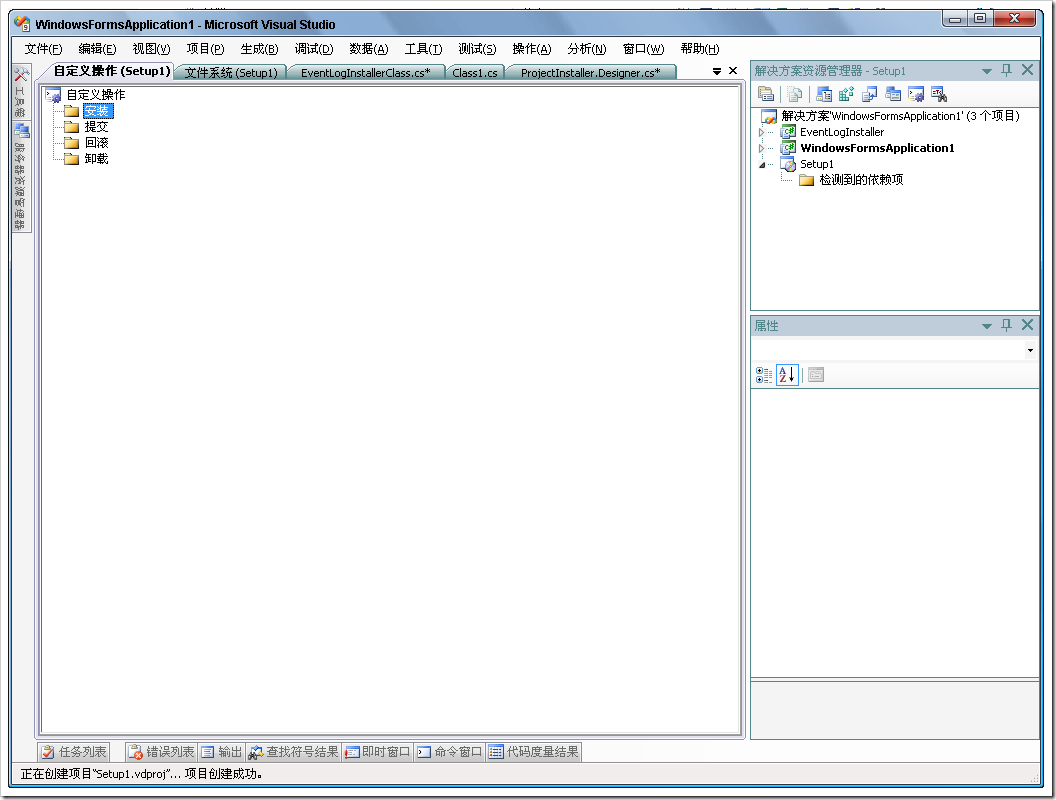
Task: Open the 操作(A) menu
Action: [532, 48]
